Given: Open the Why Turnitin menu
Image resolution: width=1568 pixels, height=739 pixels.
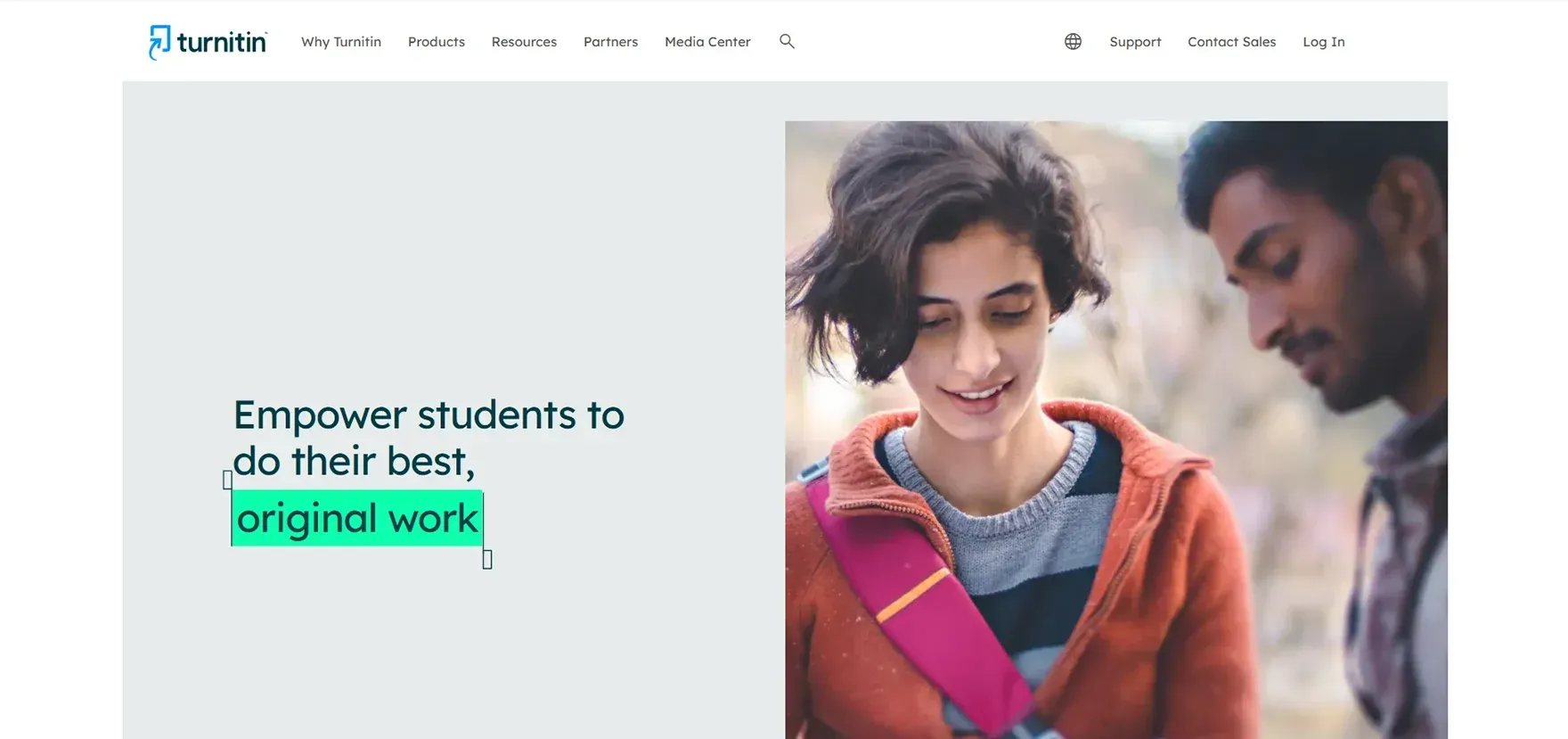Looking at the screenshot, I should pyautogui.click(x=341, y=42).
